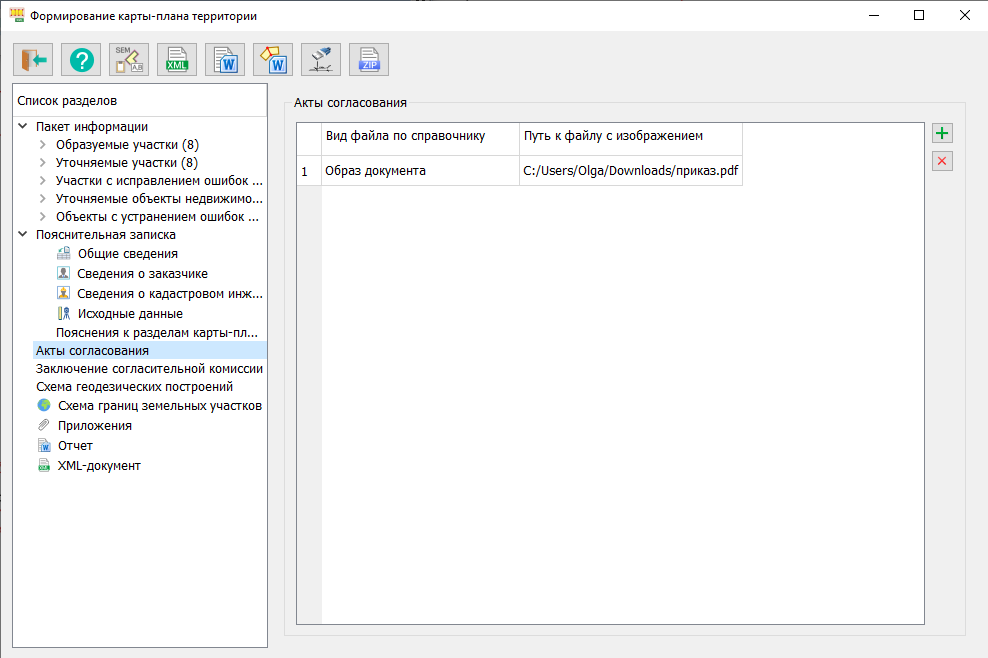The height and width of the screenshot is (658, 988).
Task: Collapse the Пакет информации tree node
Action: 23,127
